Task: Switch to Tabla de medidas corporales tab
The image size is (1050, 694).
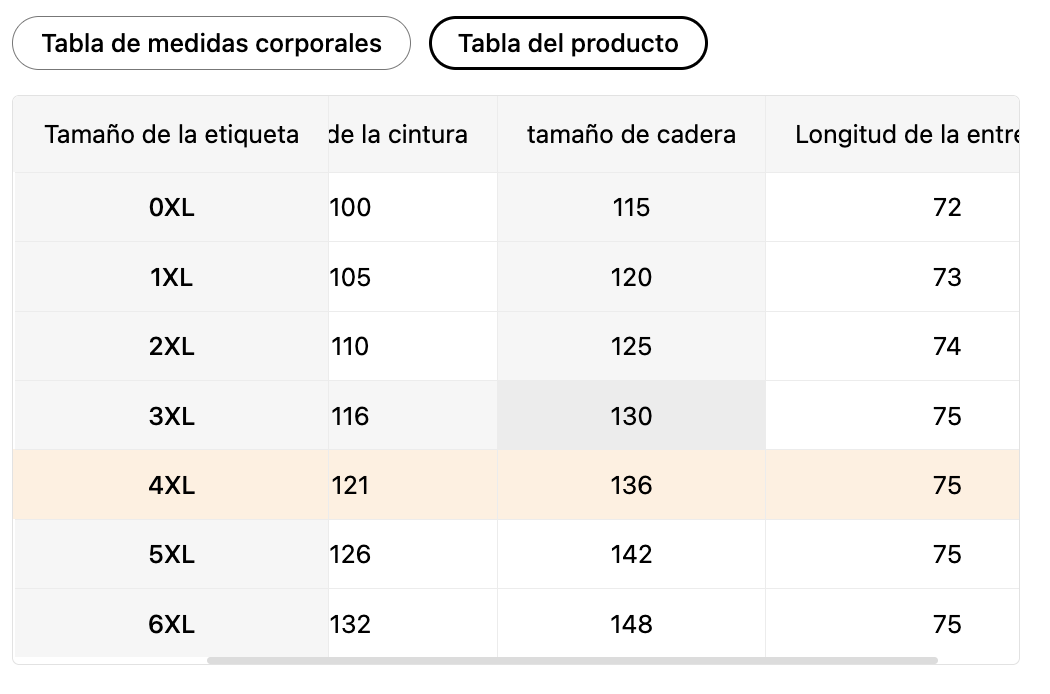Action: click(211, 44)
